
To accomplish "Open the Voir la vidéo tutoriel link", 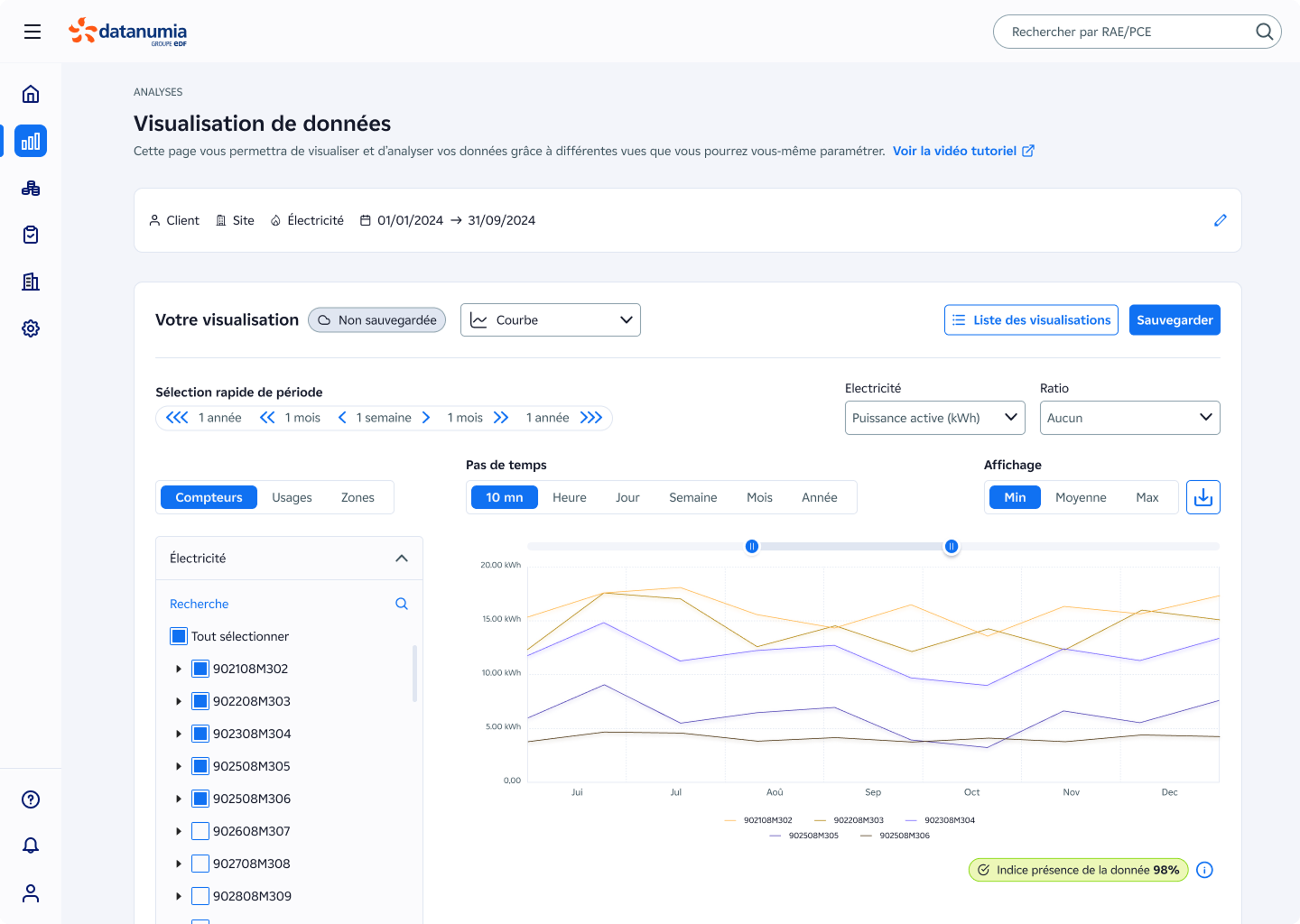I will click(962, 151).
